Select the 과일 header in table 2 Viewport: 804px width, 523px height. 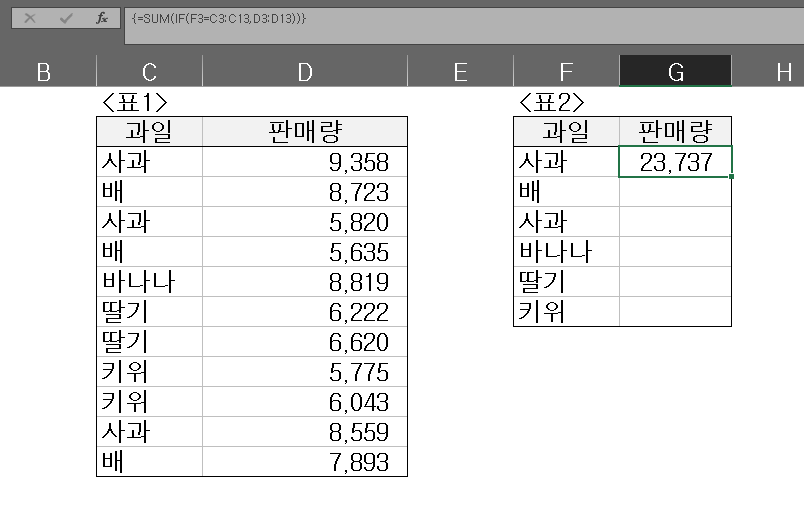pyautogui.click(x=566, y=132)
